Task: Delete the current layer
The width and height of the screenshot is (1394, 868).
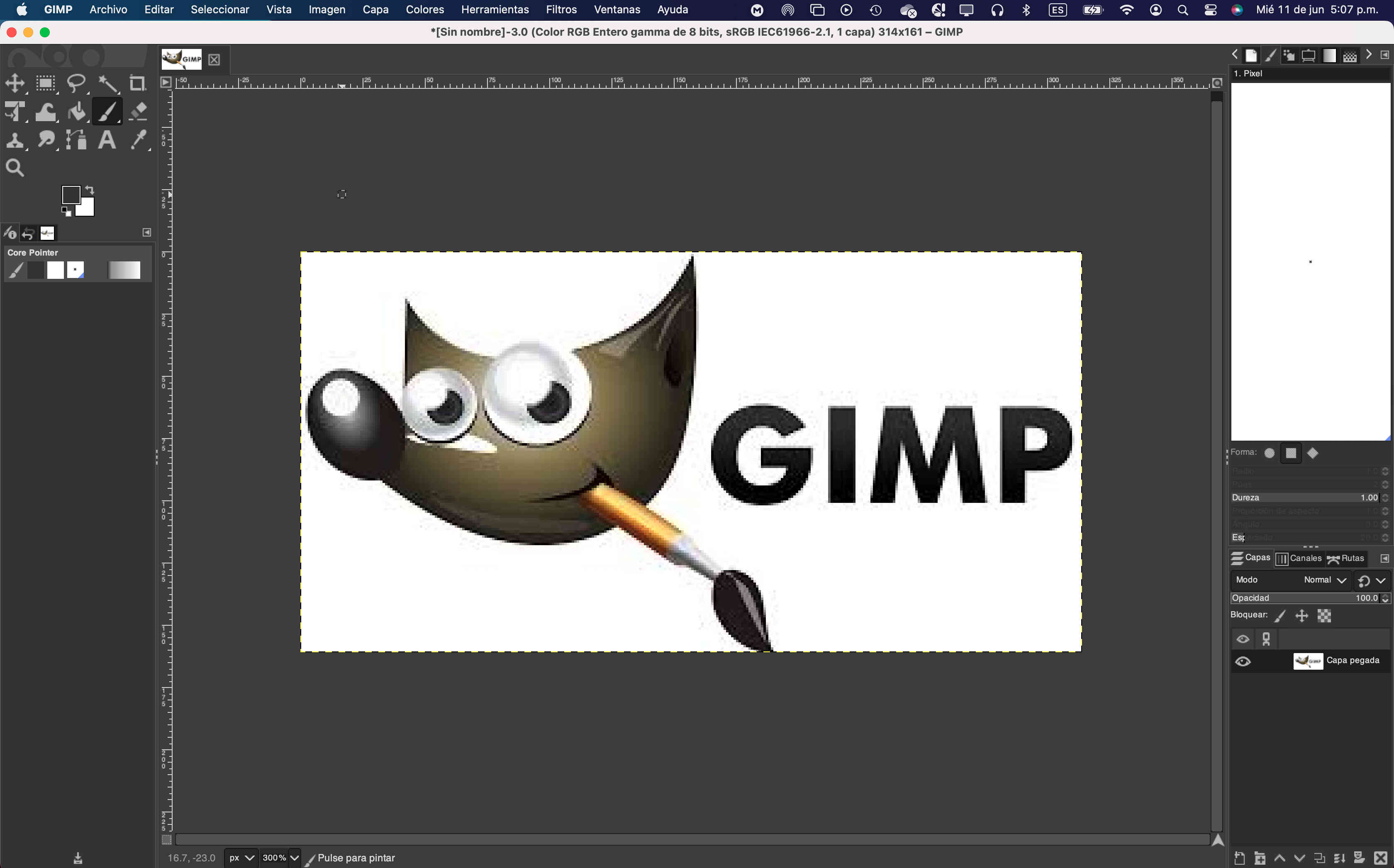Action: (1381, 858)
